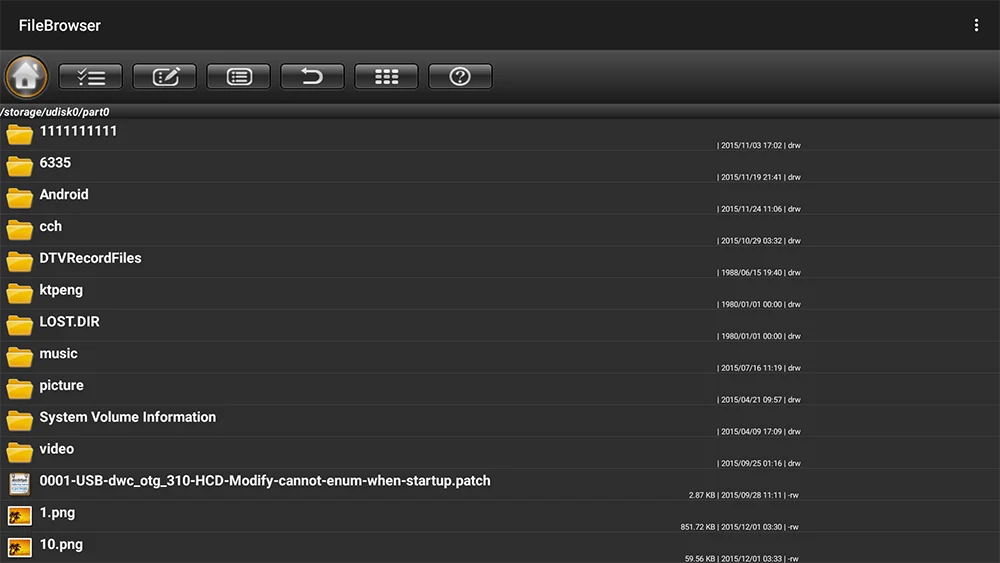Open the Android folder
Screen dimensions: 1000x563
coord(500,198)
